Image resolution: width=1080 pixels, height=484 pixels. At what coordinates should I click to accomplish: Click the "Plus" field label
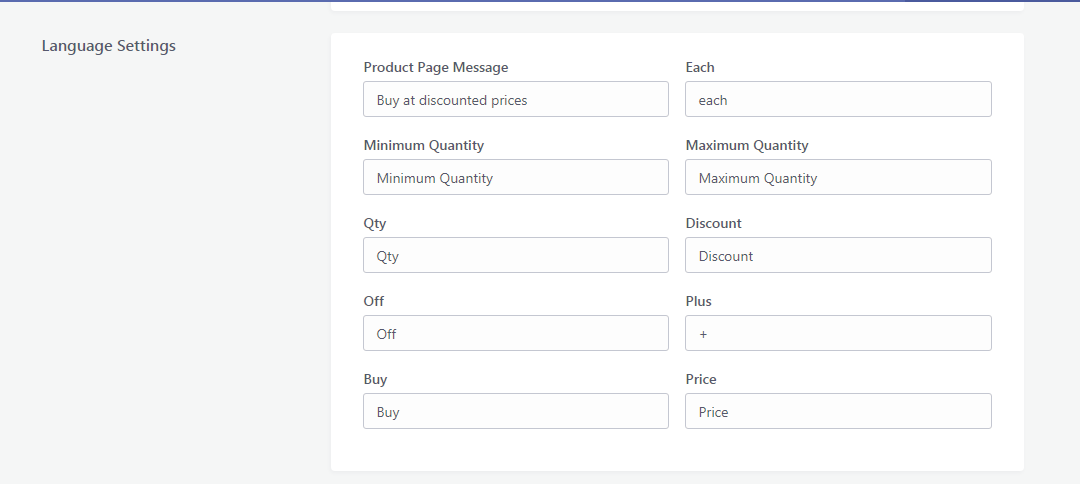(x=699, y=301)
